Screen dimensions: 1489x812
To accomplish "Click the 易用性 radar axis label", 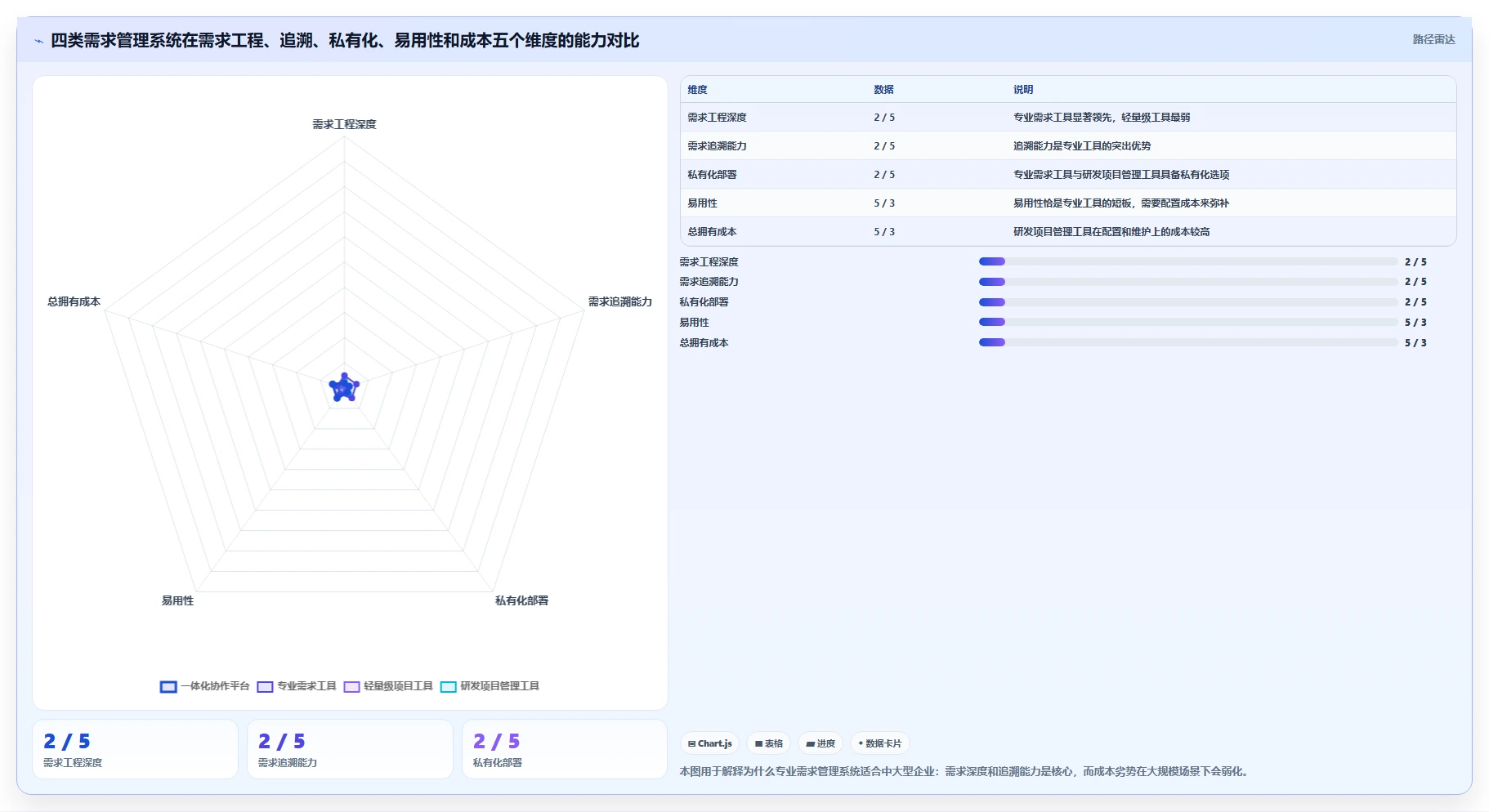I will tap(177, 600).
